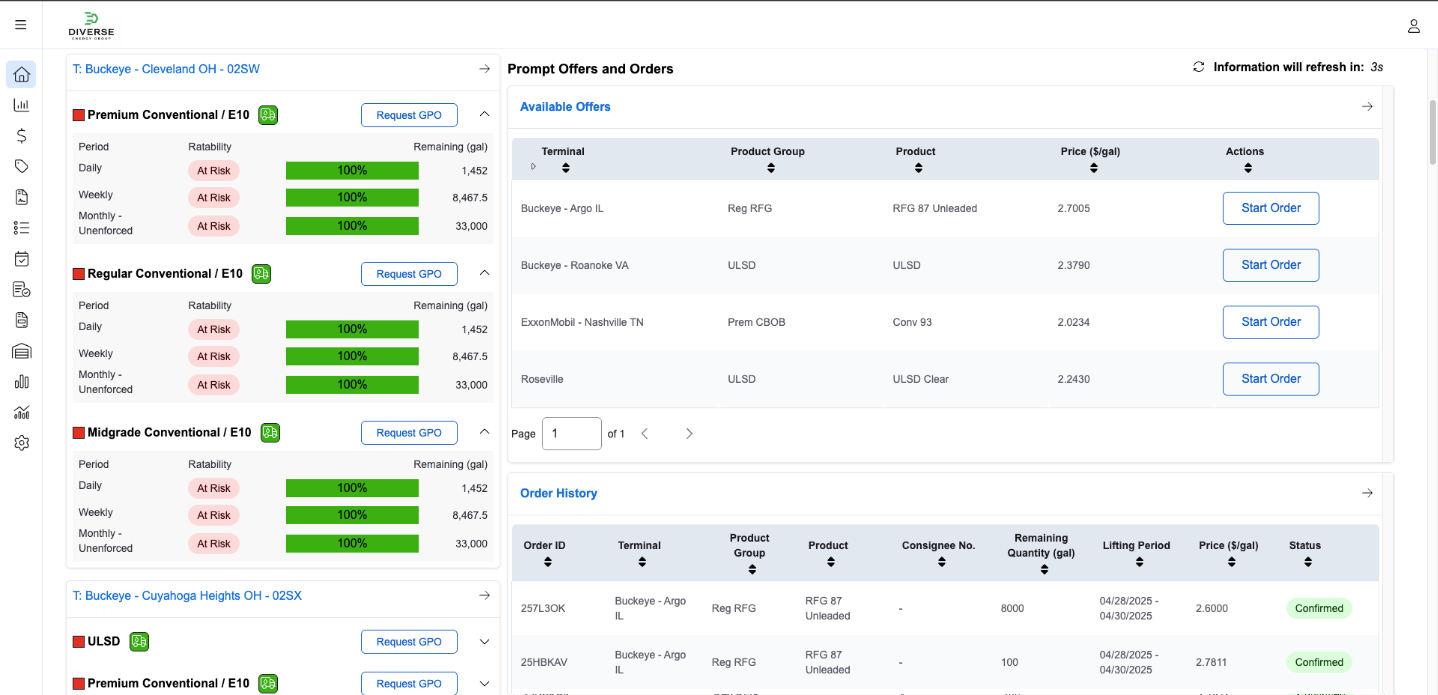Click the refresh information icon
The height and width of the screenshot is (695, 1438).
pyautogui.click(x=1198, y=67)
